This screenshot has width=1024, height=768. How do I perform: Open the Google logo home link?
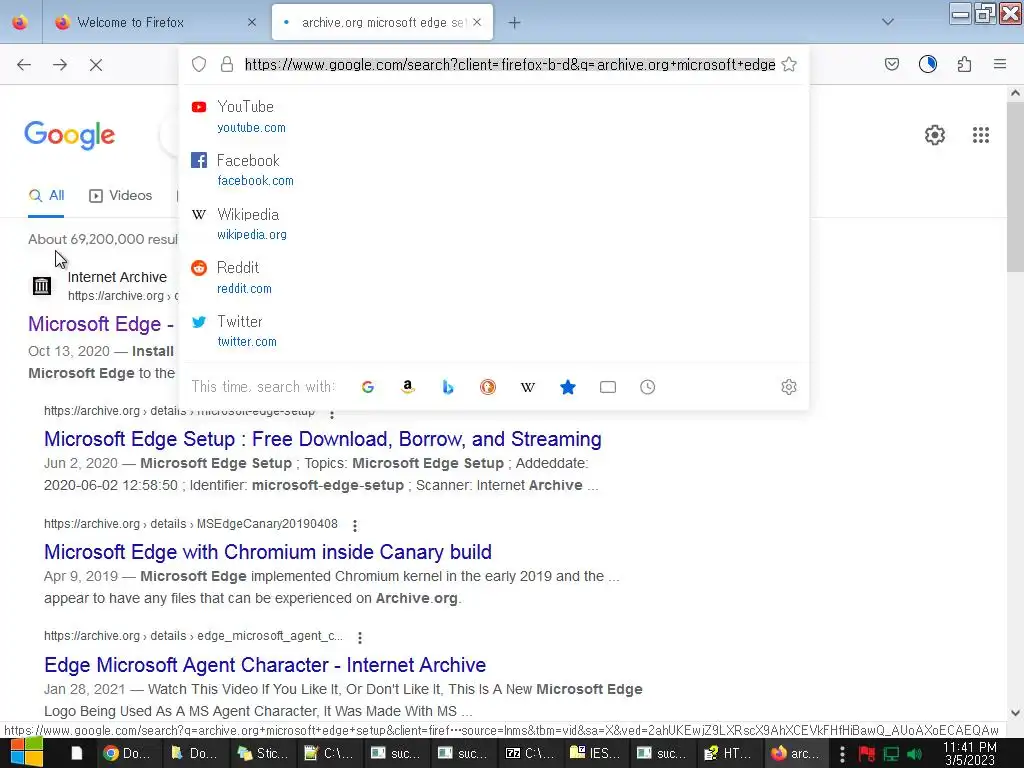70,135
